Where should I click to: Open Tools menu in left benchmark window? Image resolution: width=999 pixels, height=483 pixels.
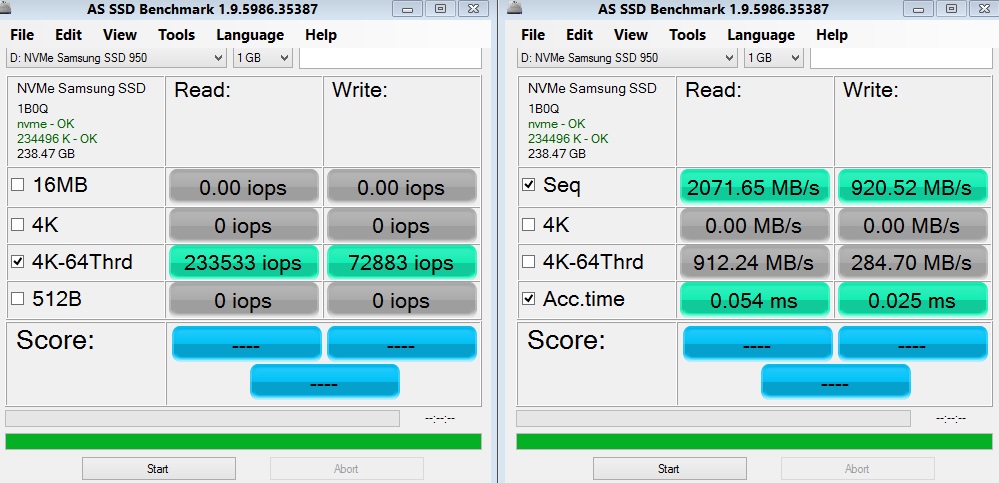(x=176, y=35)
